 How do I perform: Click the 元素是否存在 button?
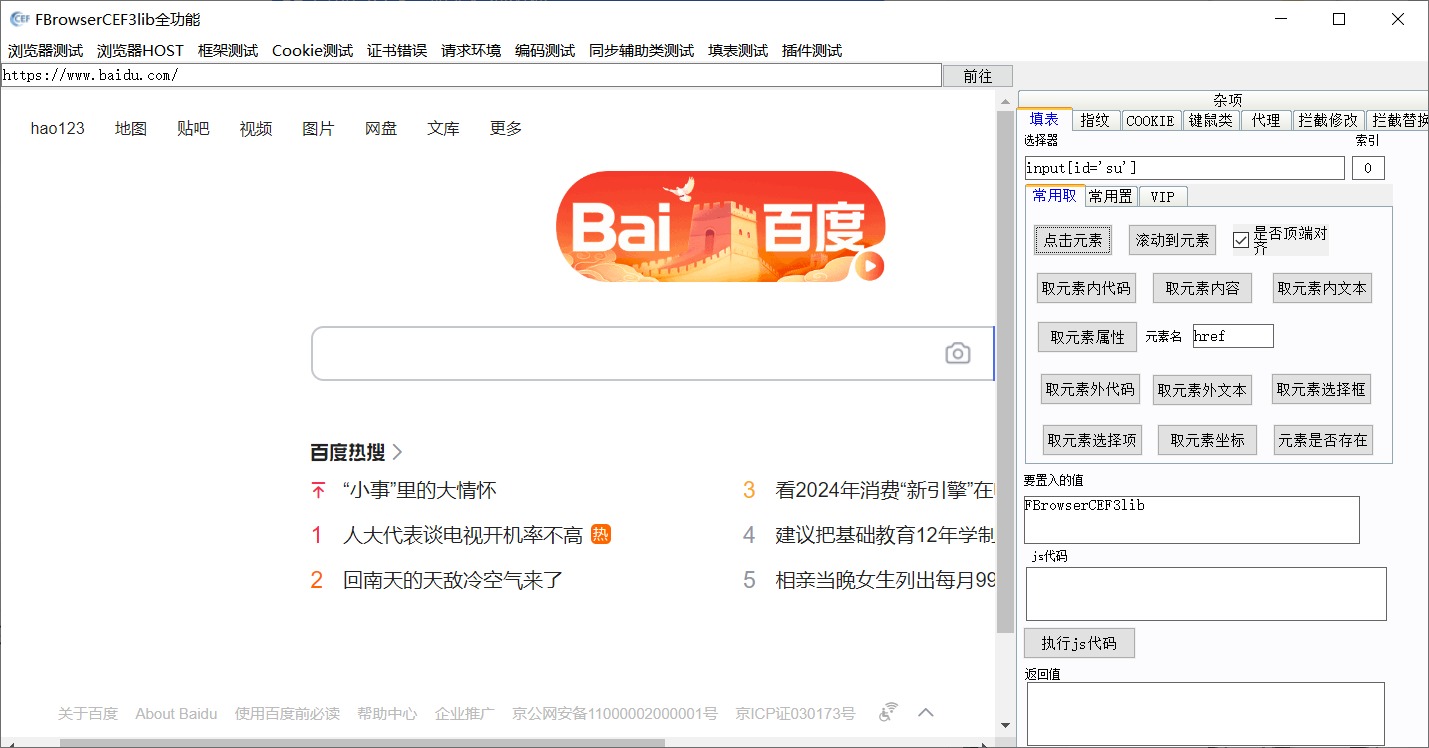pos(1323,440)
